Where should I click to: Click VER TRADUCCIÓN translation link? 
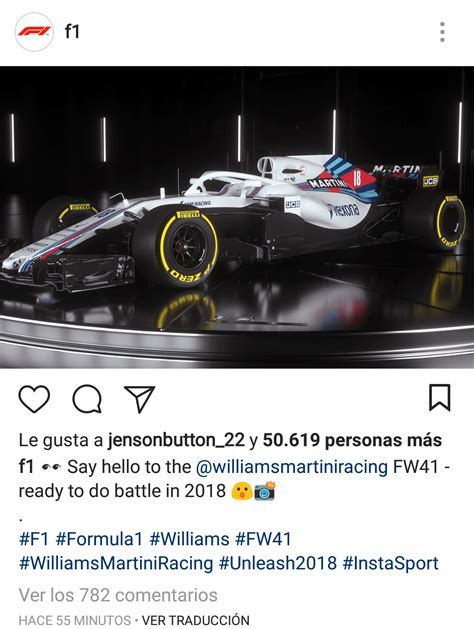196,620
